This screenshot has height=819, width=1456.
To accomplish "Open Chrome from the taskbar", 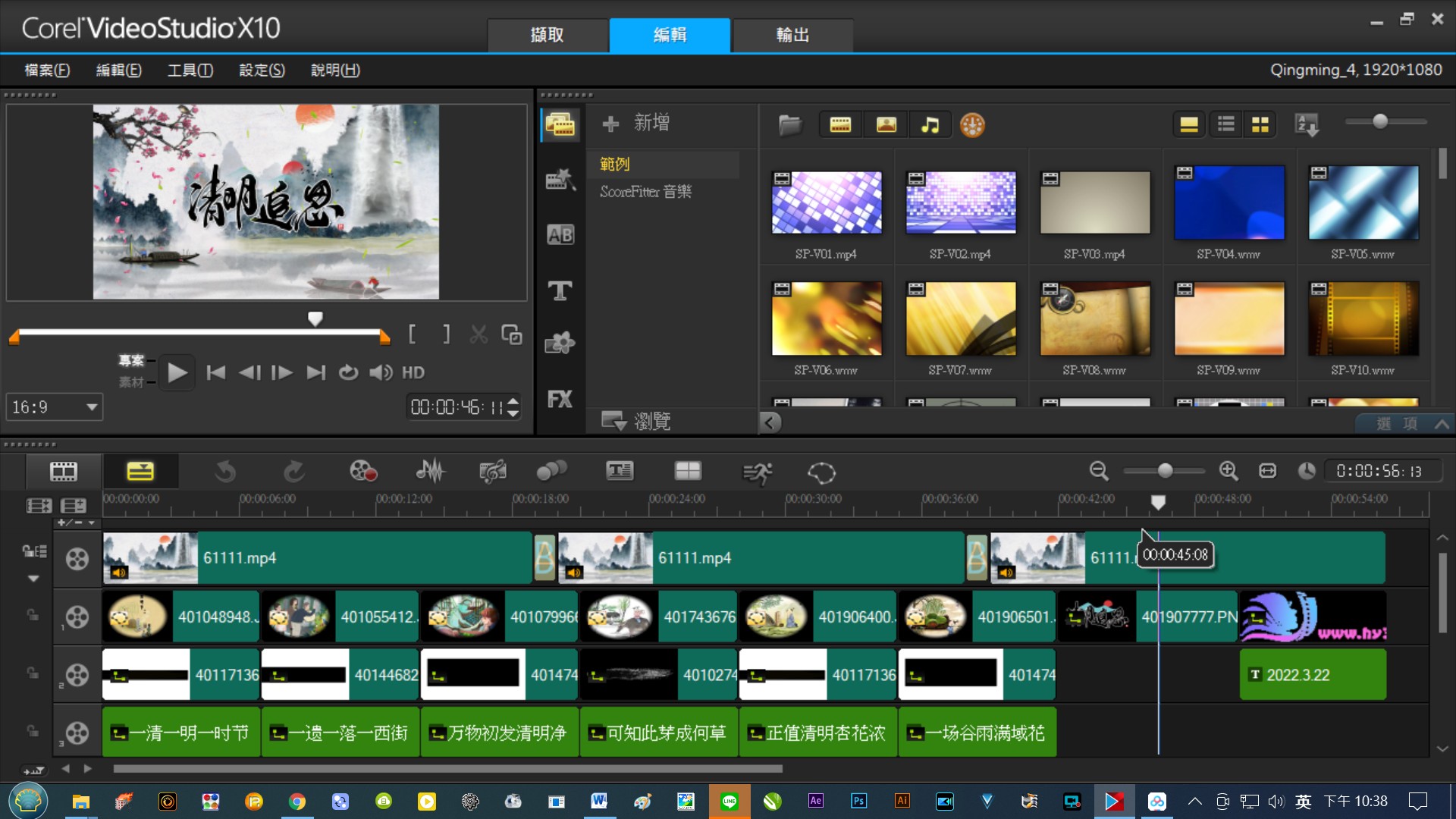I will (x=297, y=802).
